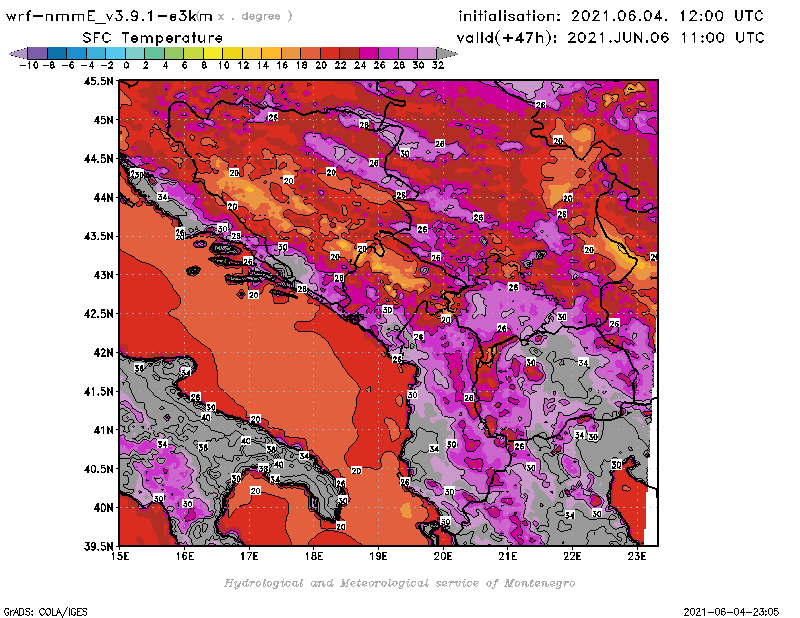Click the '22E' longitude axis label
Screen dimensions: 800x618
coord(572,556)
